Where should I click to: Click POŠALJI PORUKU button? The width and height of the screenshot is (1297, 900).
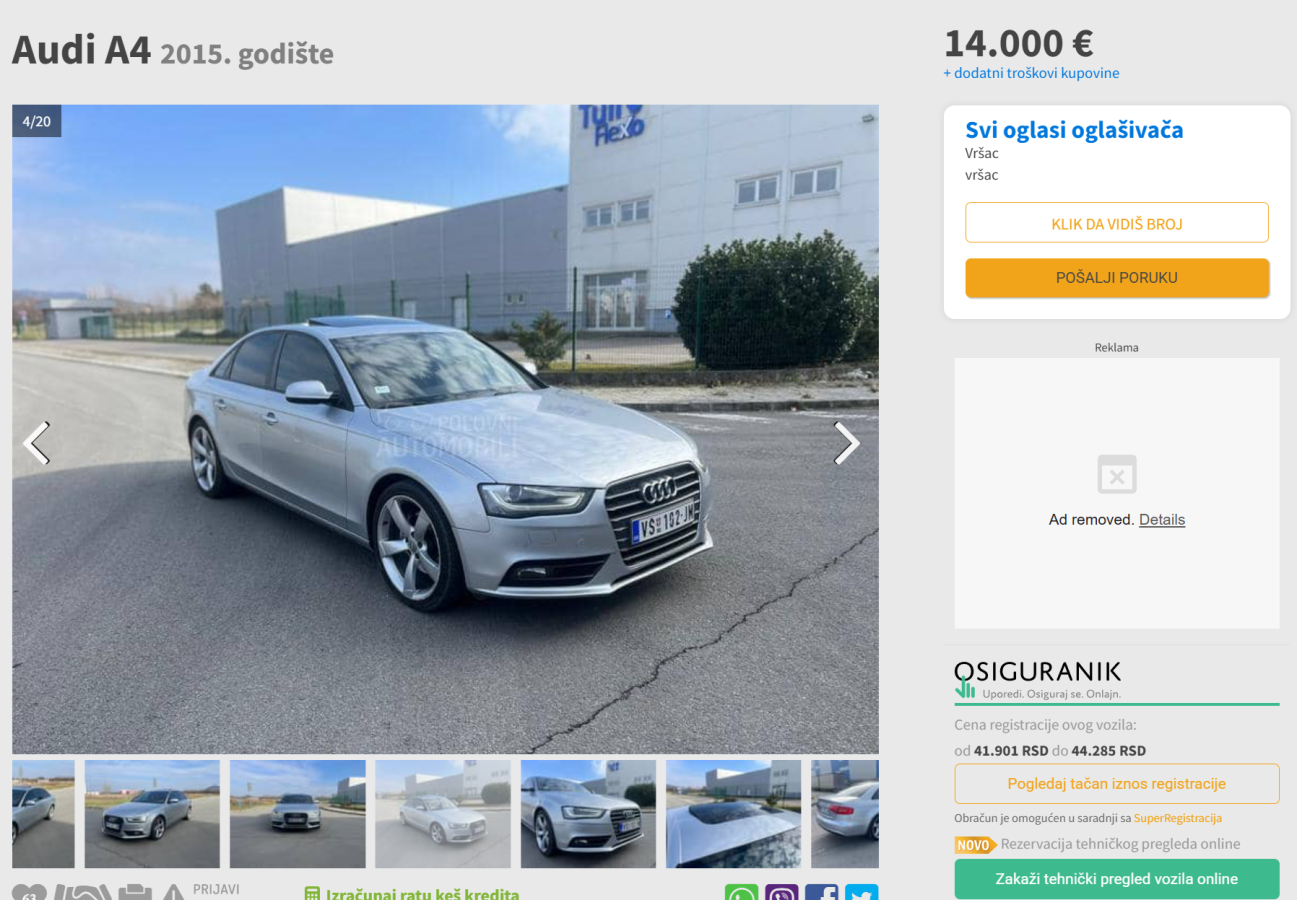[x=1116, y=278]
